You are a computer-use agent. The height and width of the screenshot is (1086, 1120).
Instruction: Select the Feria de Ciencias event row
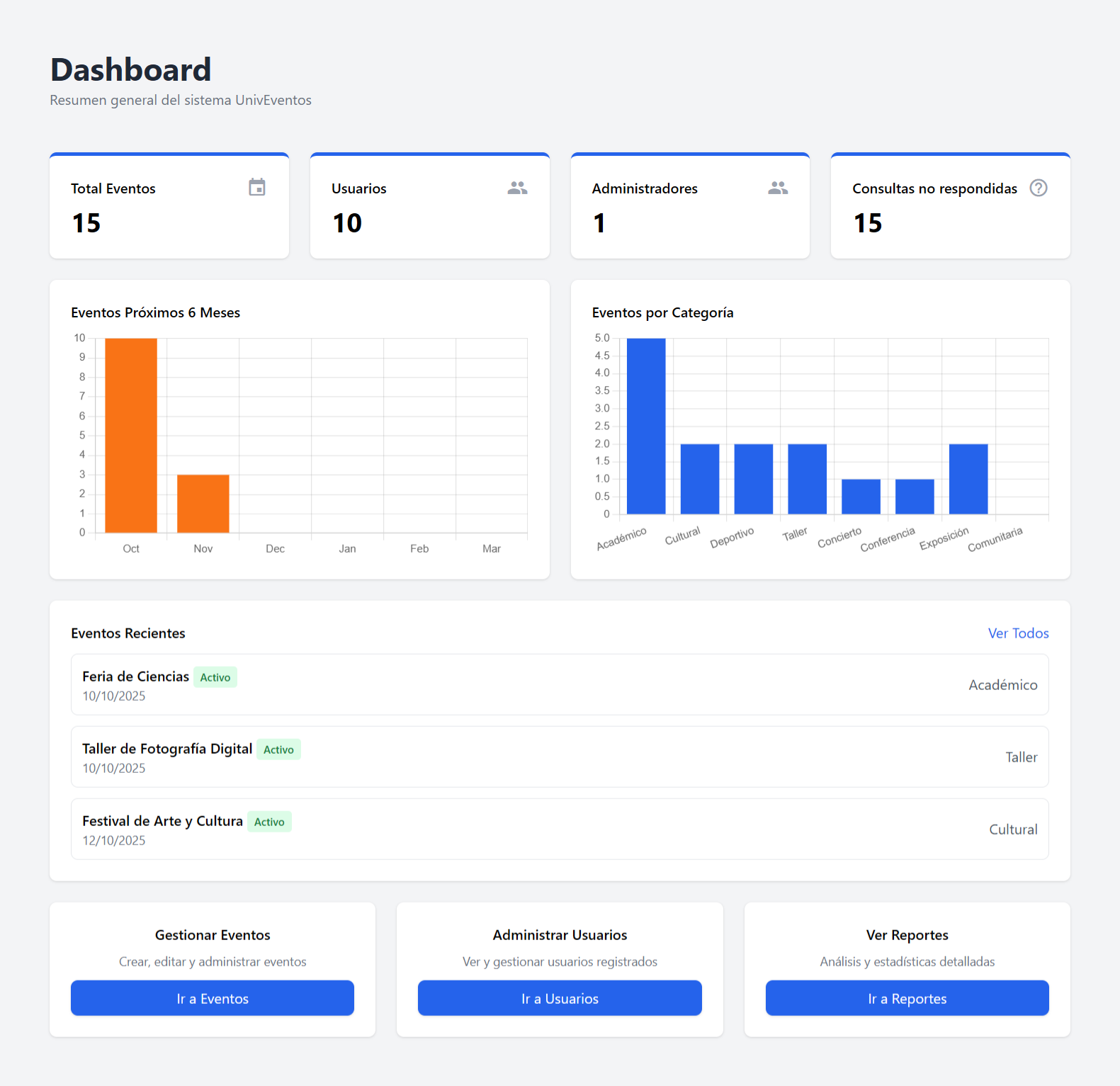[x=560, y=685]
